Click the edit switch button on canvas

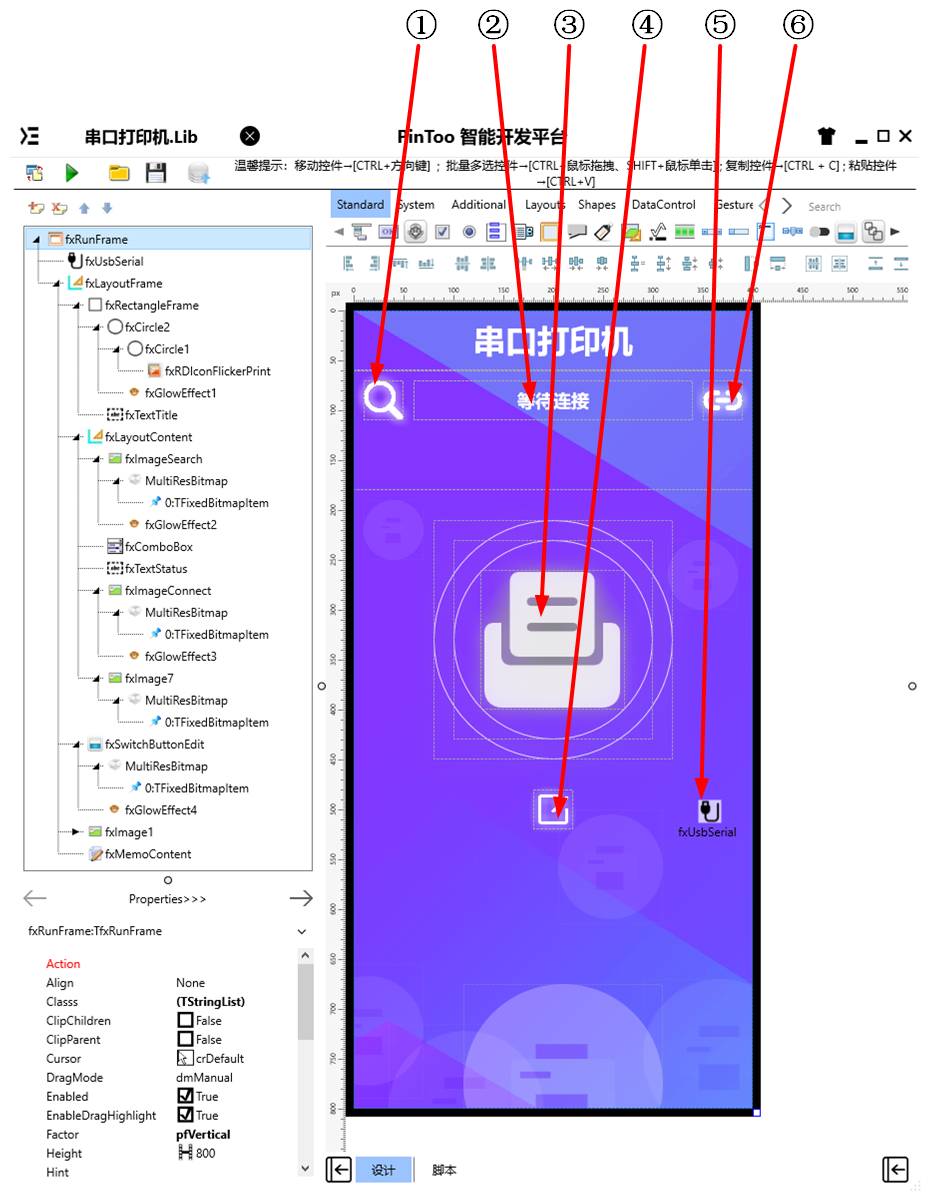[553, 809]
